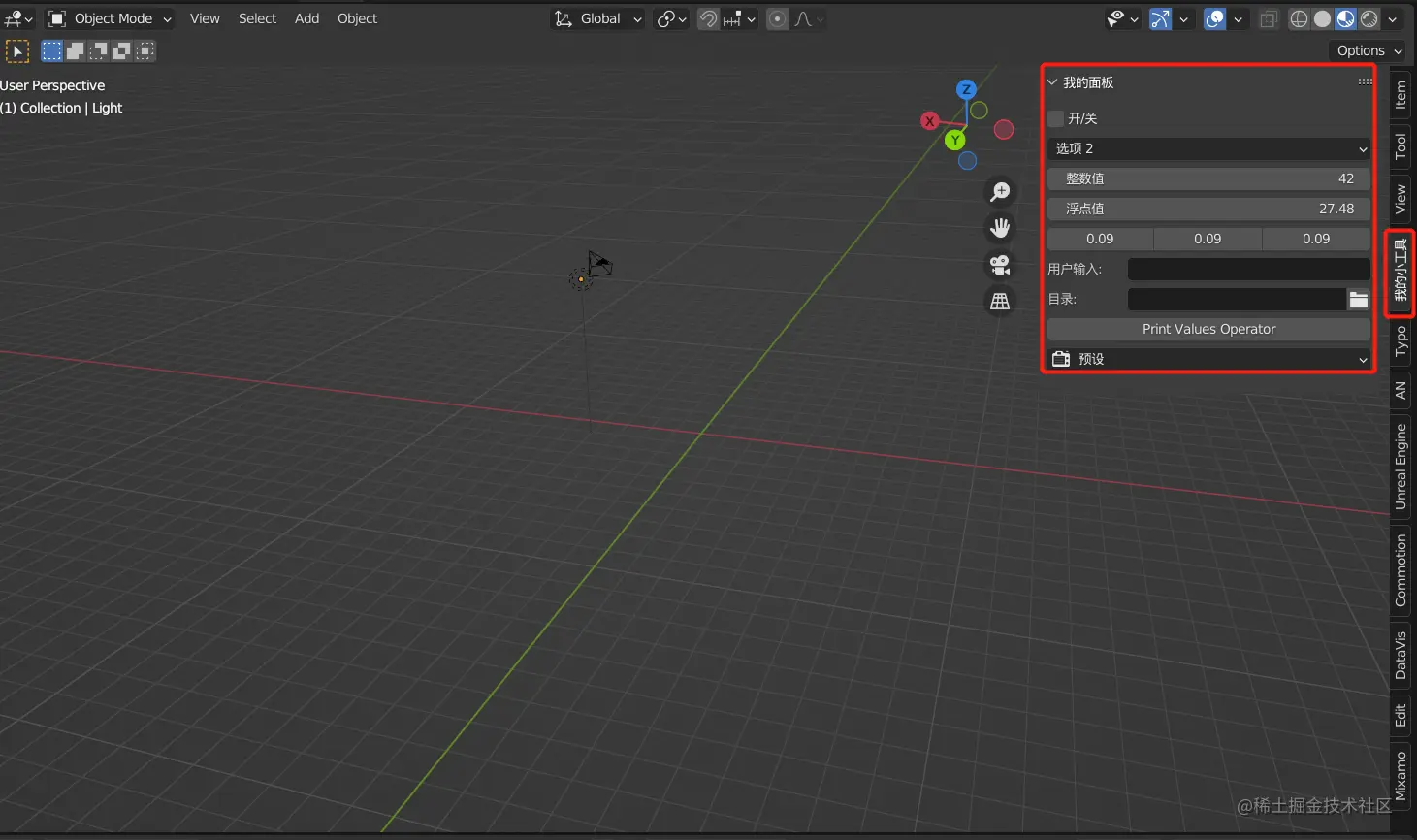This screenshot has height=840, width=1417.
Task: Enable the 开/关 checkbox
Action: pyautogui.click(x=1056, y=118)
